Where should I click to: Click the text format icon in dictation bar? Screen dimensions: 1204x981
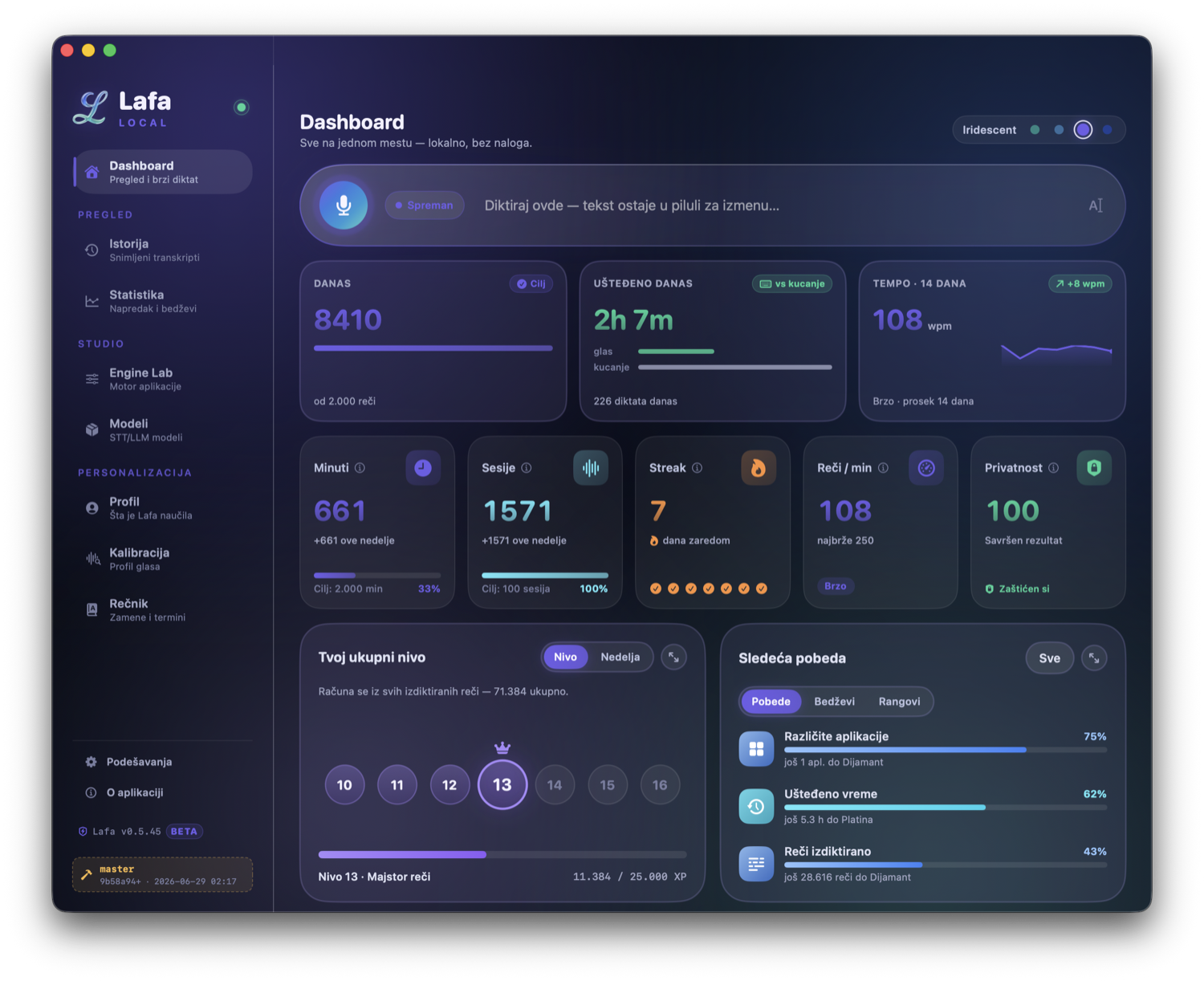(1096, 206)
